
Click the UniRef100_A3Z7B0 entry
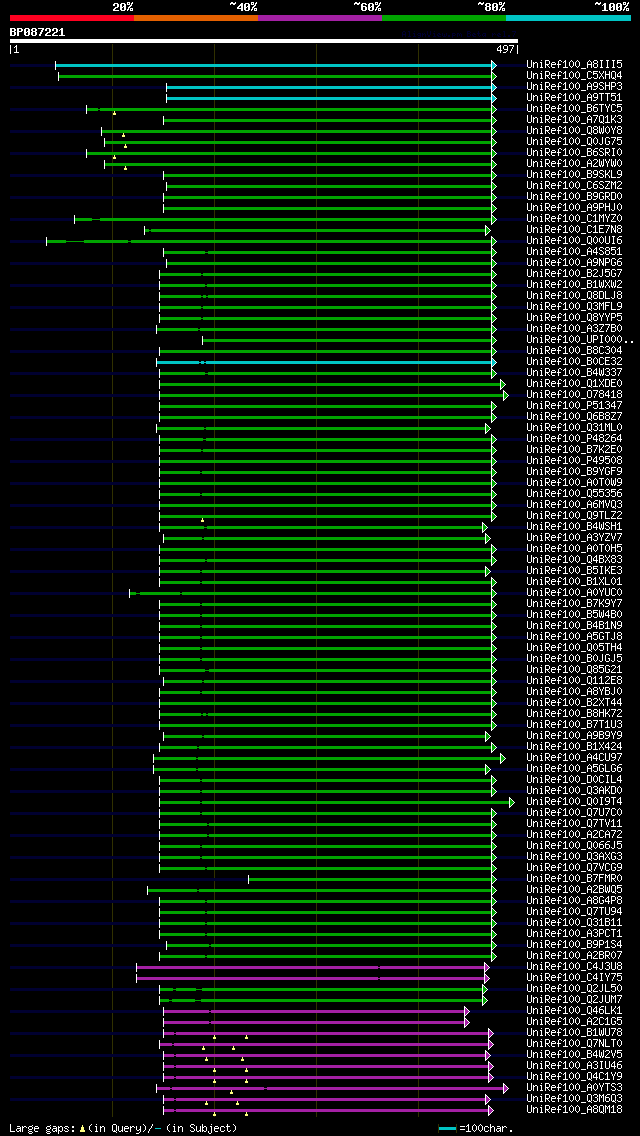[574, 329]
